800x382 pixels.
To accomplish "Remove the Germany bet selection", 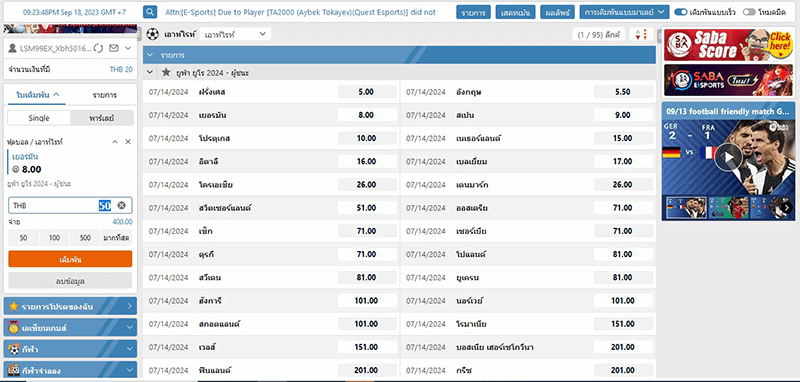I will pyautogui.click(x=128, y=141).
